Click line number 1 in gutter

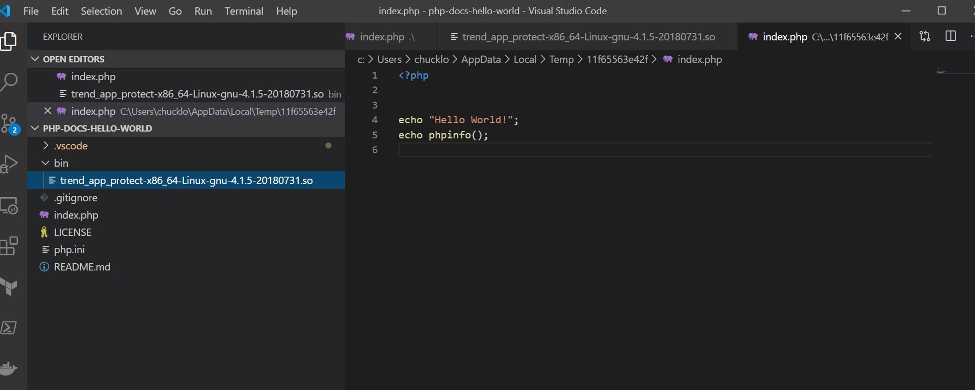click(x=374, y=76)
